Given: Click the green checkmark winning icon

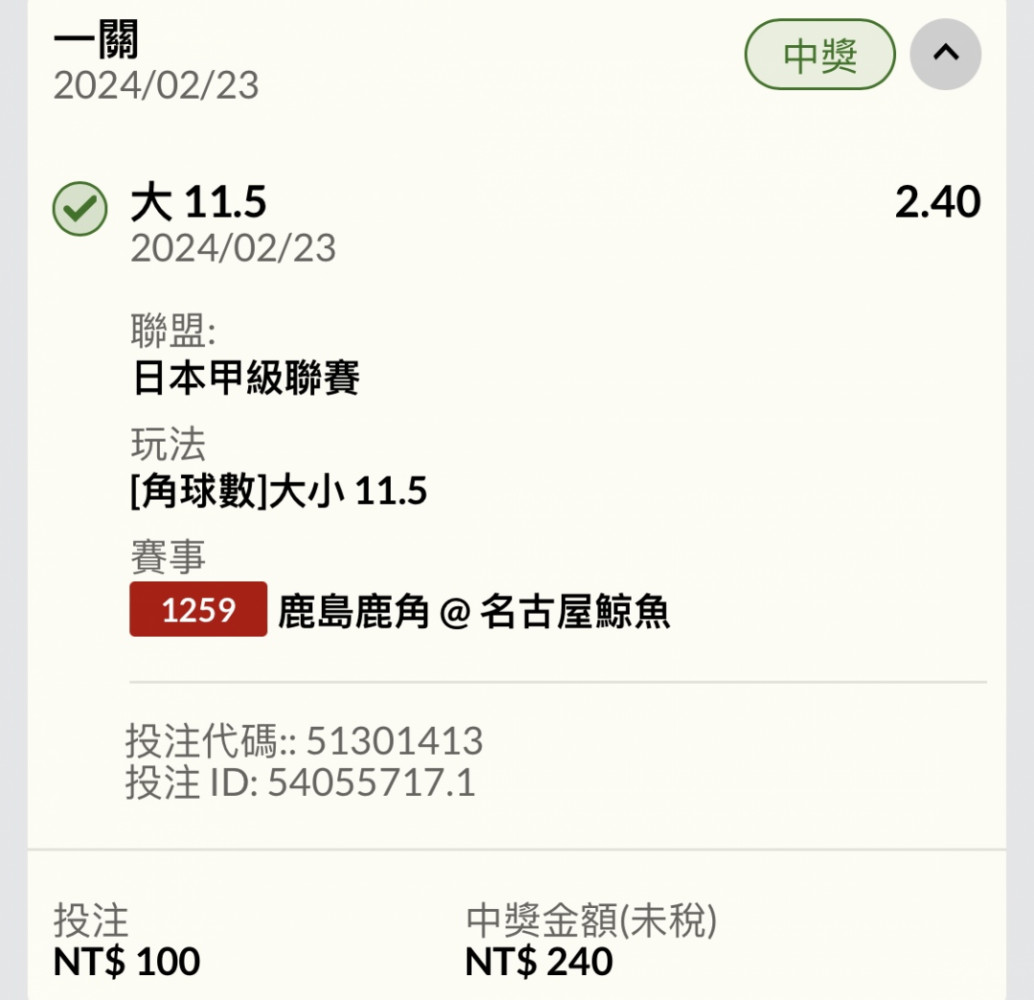Looking at the screenshot, I should tap(80, 208).
